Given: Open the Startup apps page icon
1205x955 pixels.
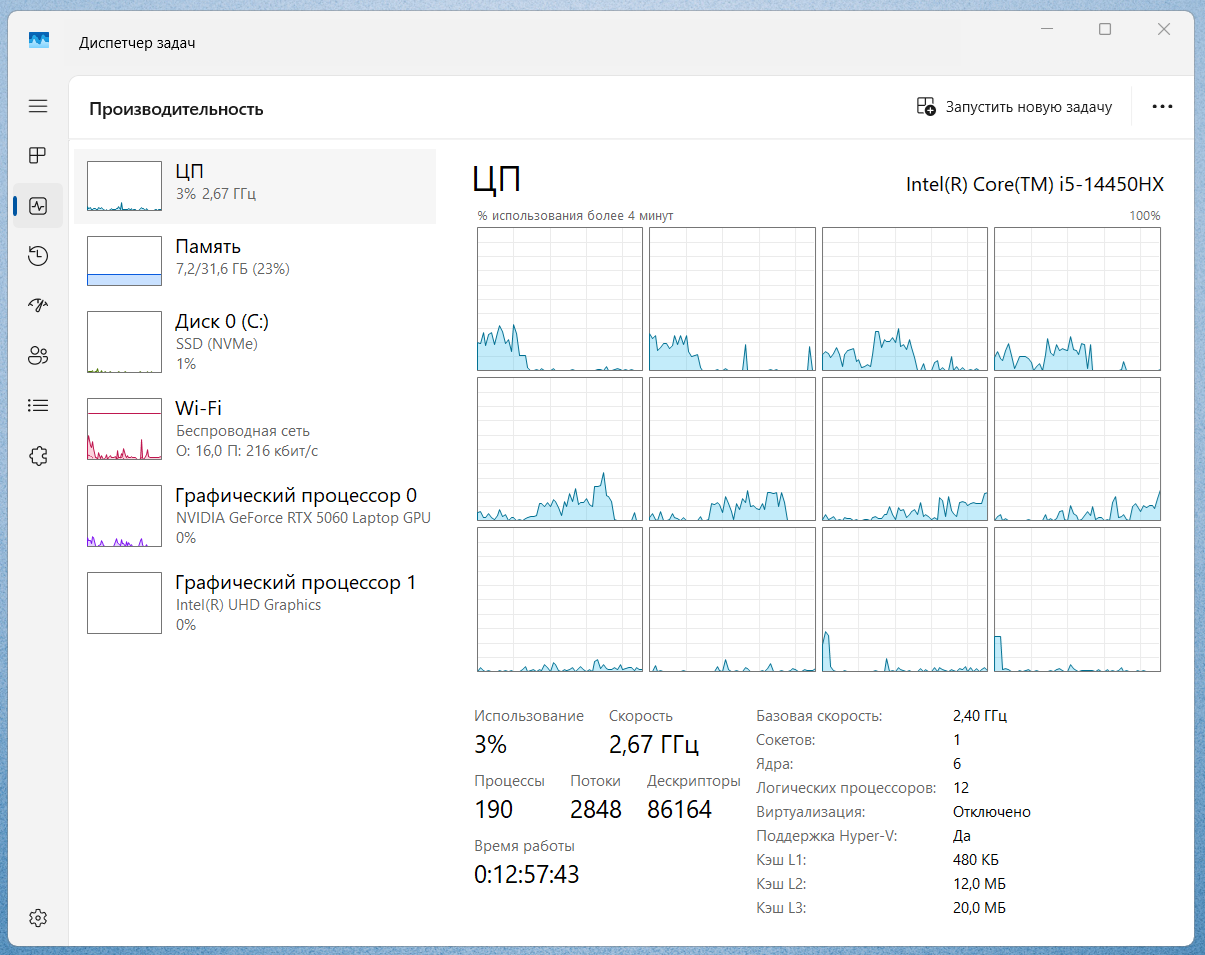Looking at the screenshot, I should pos(38,305).
